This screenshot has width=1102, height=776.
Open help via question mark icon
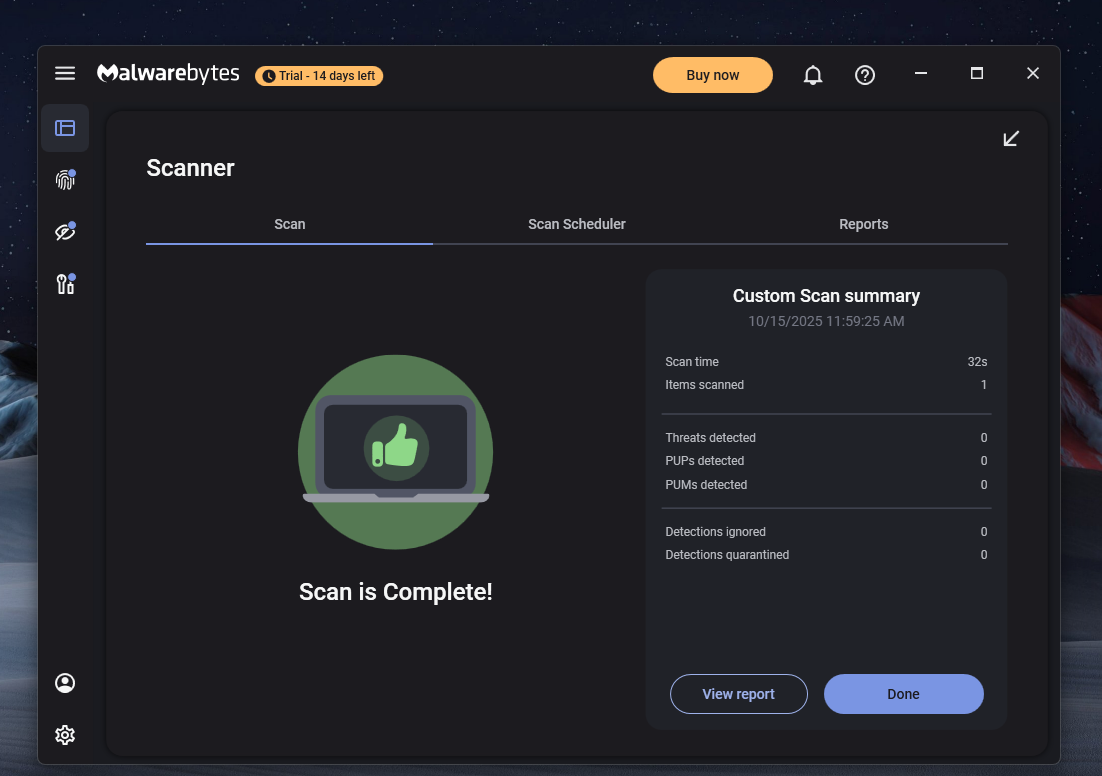(865, 75)
